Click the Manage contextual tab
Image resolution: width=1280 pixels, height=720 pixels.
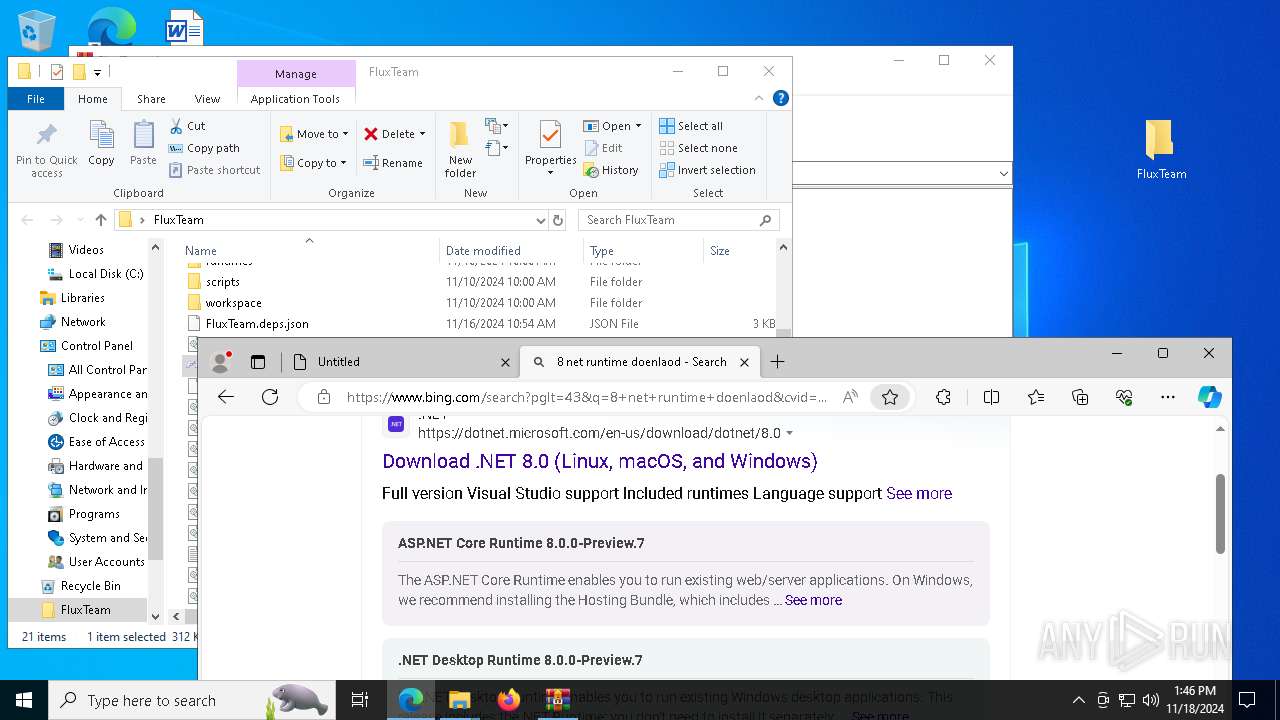(296, 74)
